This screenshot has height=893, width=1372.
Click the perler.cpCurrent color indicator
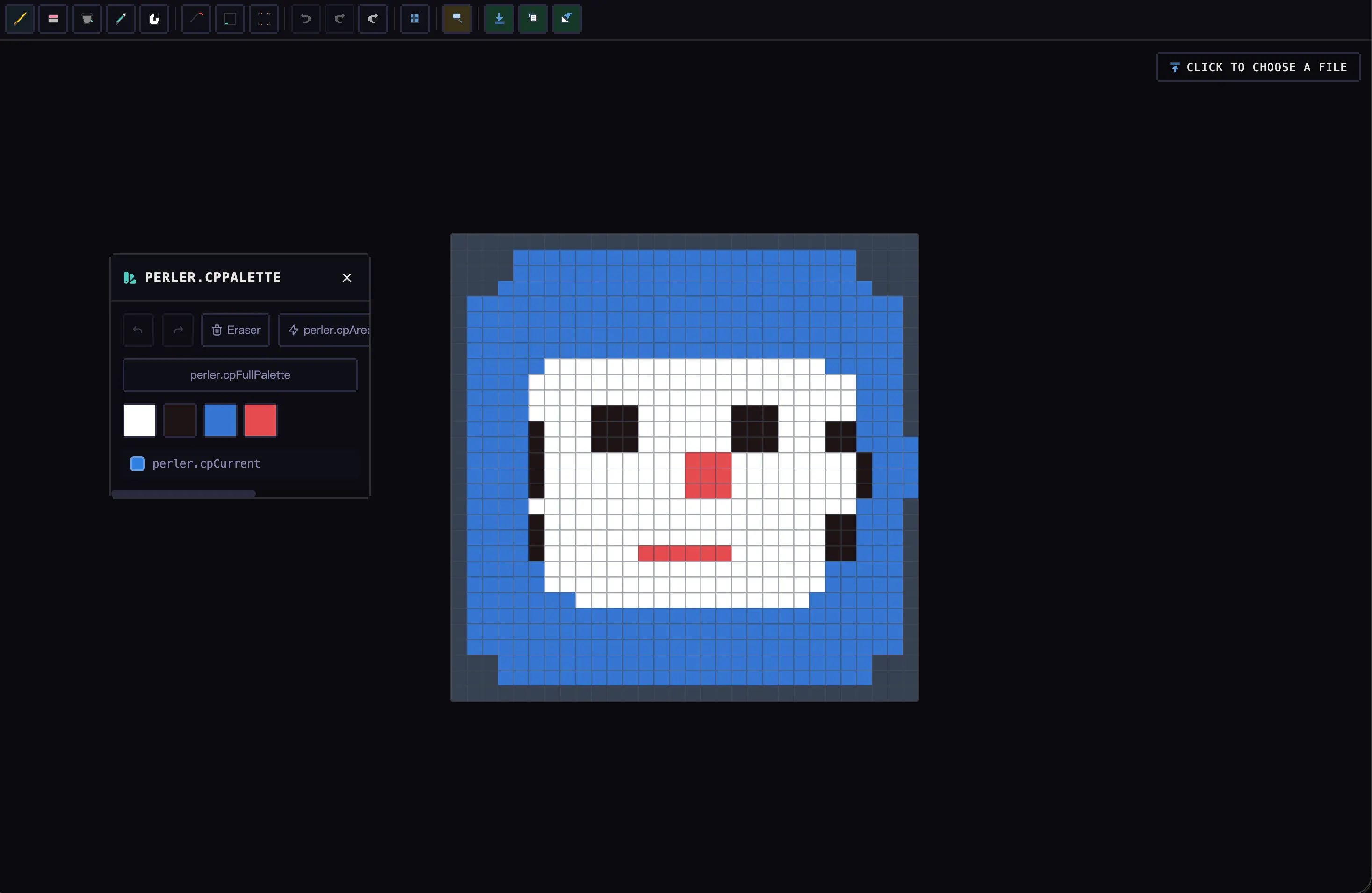[x=137, y=463]
